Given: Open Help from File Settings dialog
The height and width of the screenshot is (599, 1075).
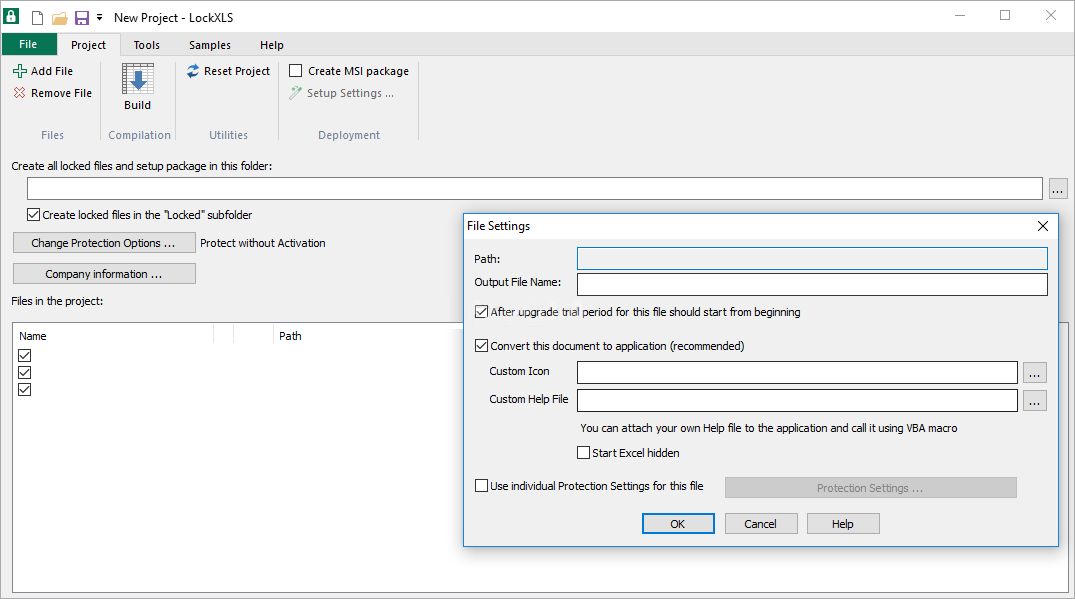Looking at the screenshot, I should [843, 524].
